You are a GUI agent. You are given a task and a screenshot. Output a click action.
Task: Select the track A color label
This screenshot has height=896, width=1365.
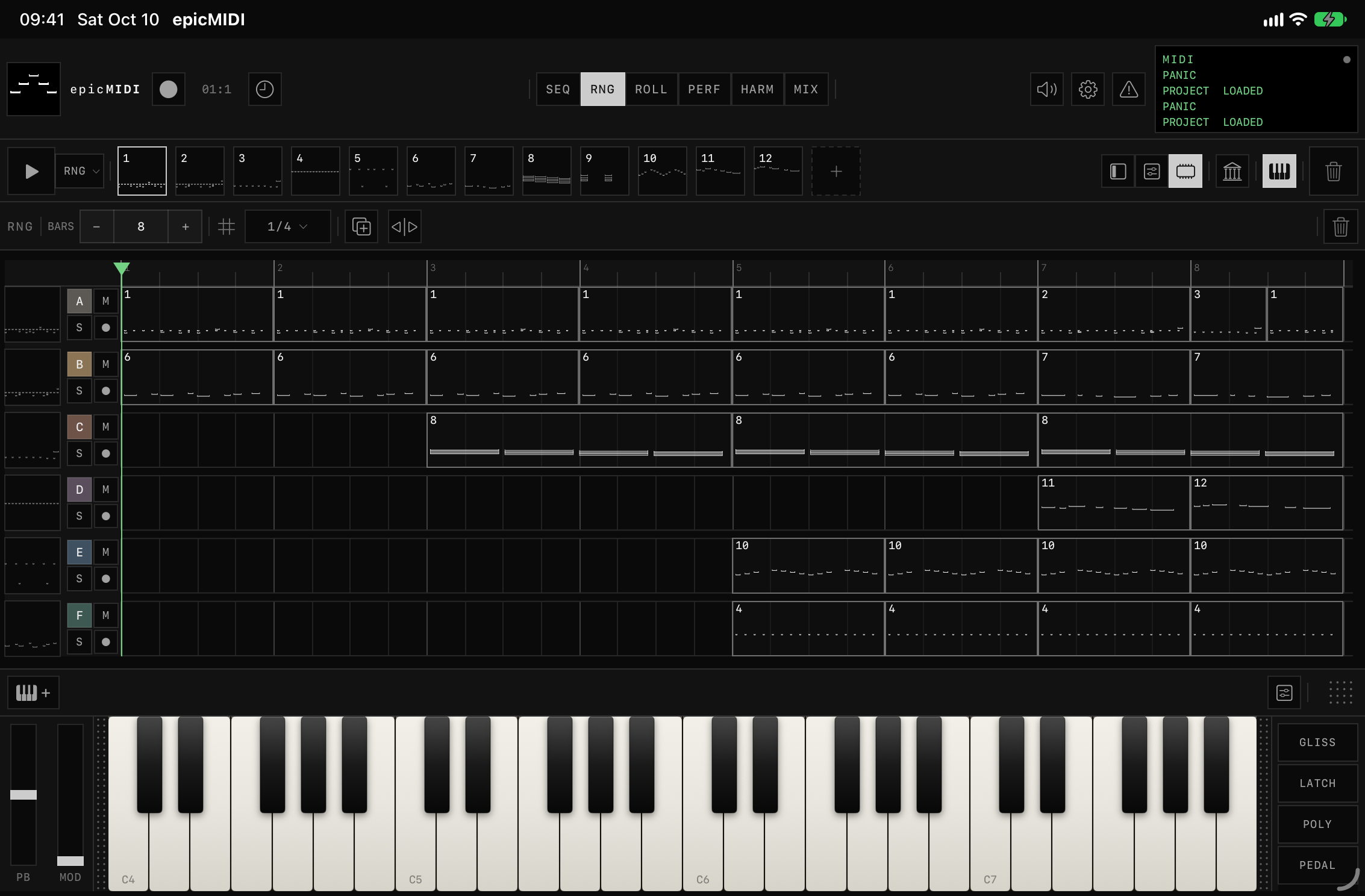(x=80, y=301)
